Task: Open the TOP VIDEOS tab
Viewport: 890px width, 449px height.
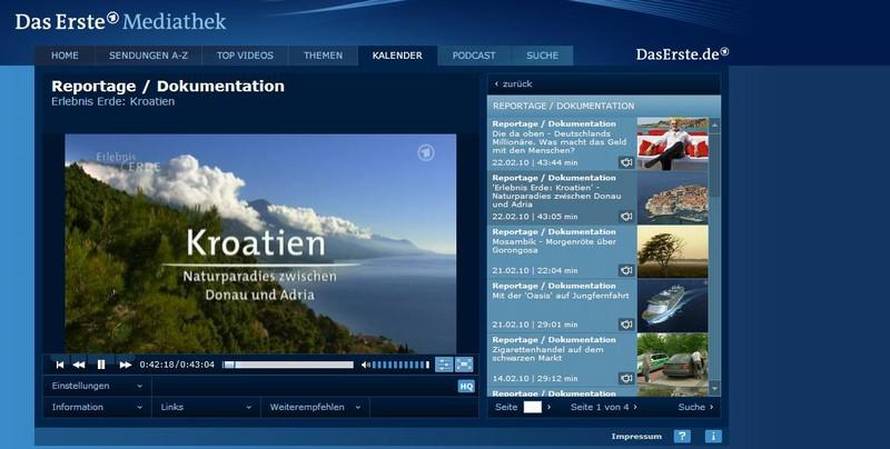Action: (245, 56)
